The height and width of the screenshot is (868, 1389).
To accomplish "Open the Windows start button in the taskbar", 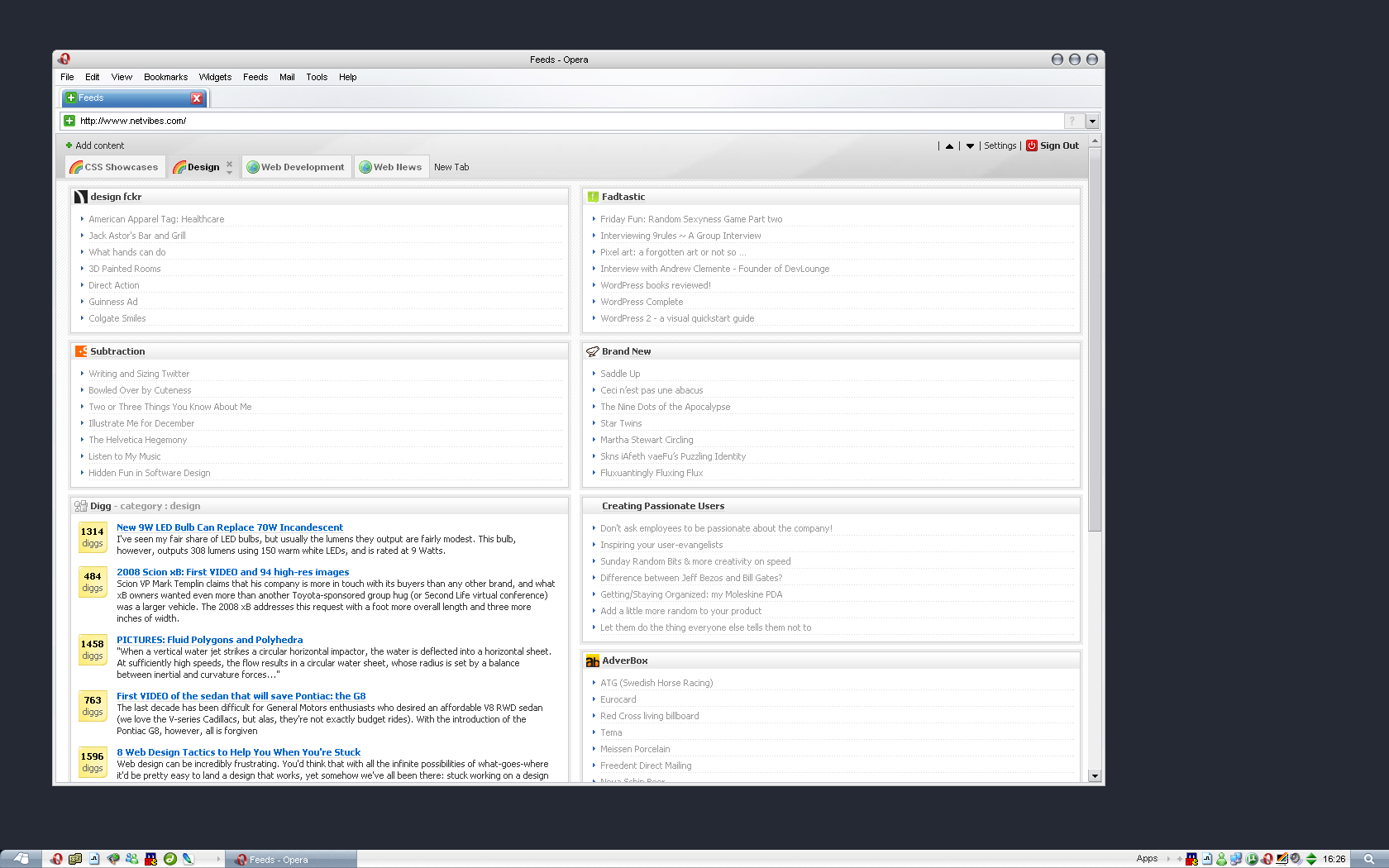I will pyautogui.click(x=21, y=859).
